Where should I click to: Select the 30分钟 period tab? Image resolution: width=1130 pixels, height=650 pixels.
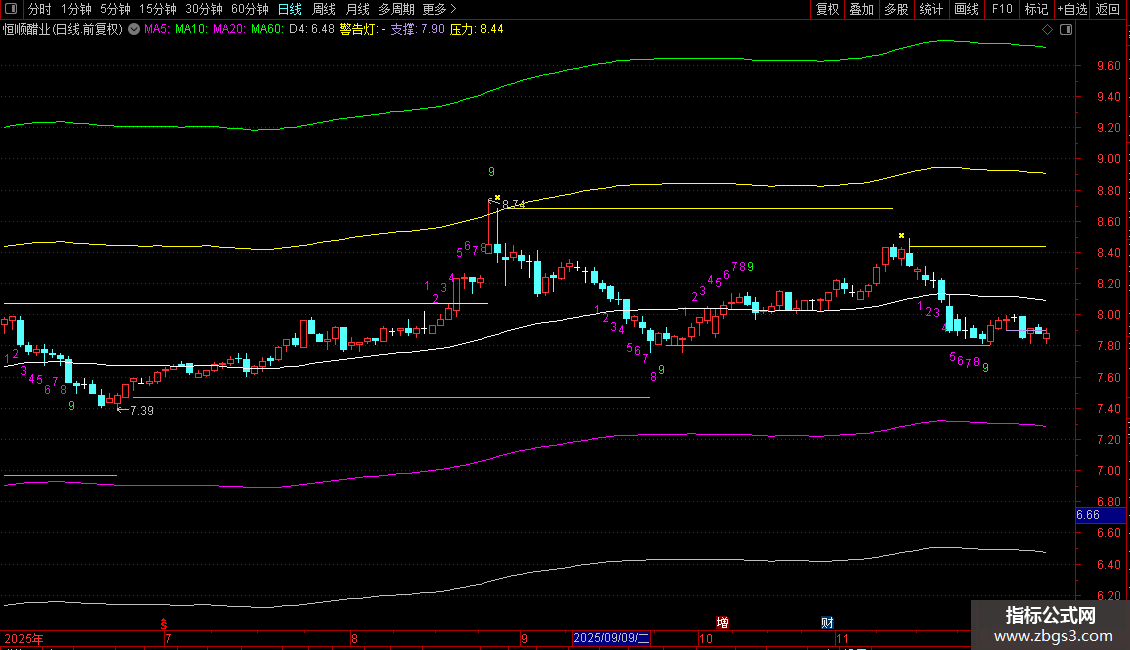pyautogui.click(x=204, y=9)
